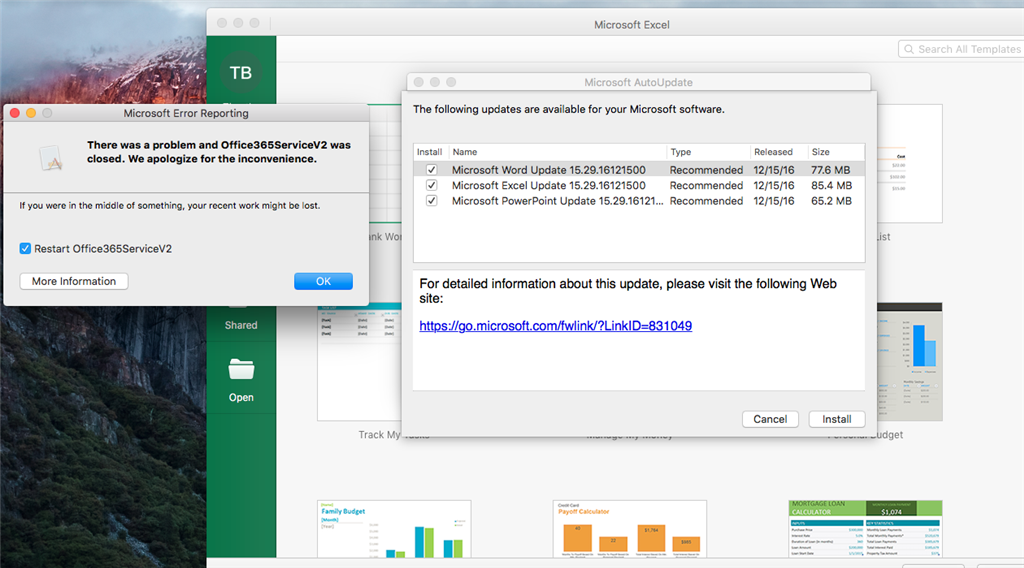Viewport: 1024px width, 568px height.
Task: Open the Family Budget template thumbnail
Action: (x=394, y=529)
